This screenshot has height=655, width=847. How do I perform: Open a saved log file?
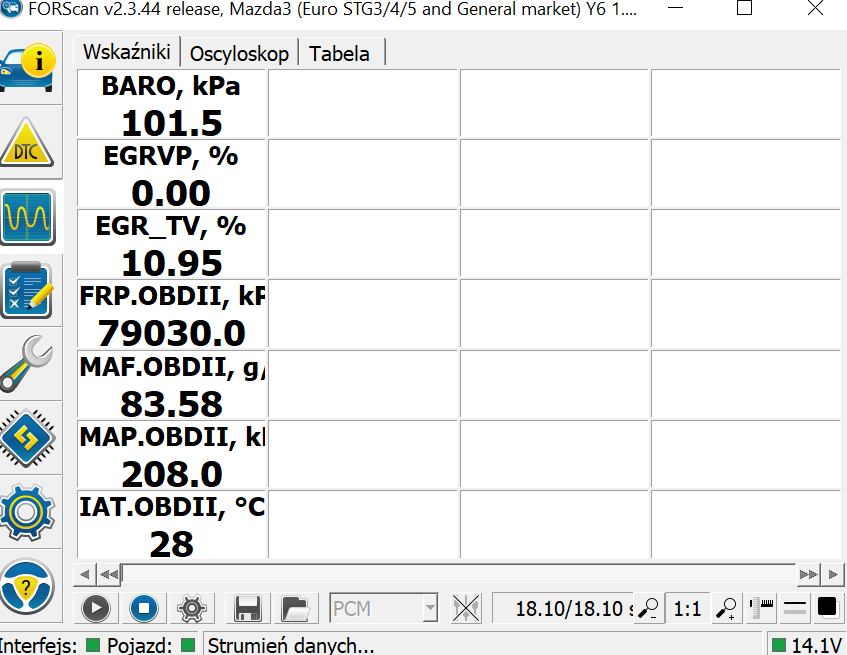(295, 608)
